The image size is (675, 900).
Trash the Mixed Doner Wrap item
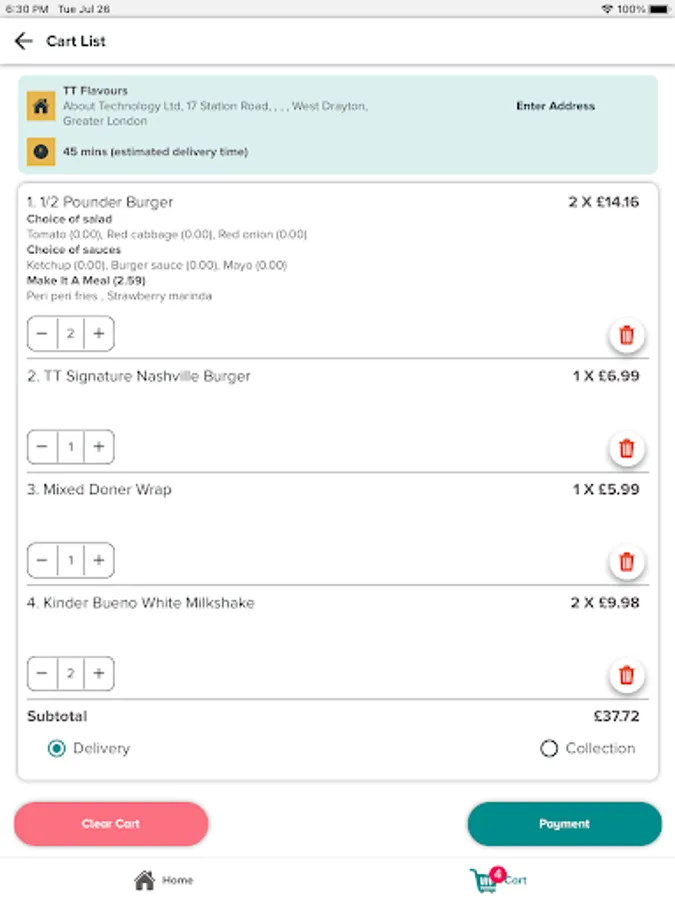coord(627,561)
